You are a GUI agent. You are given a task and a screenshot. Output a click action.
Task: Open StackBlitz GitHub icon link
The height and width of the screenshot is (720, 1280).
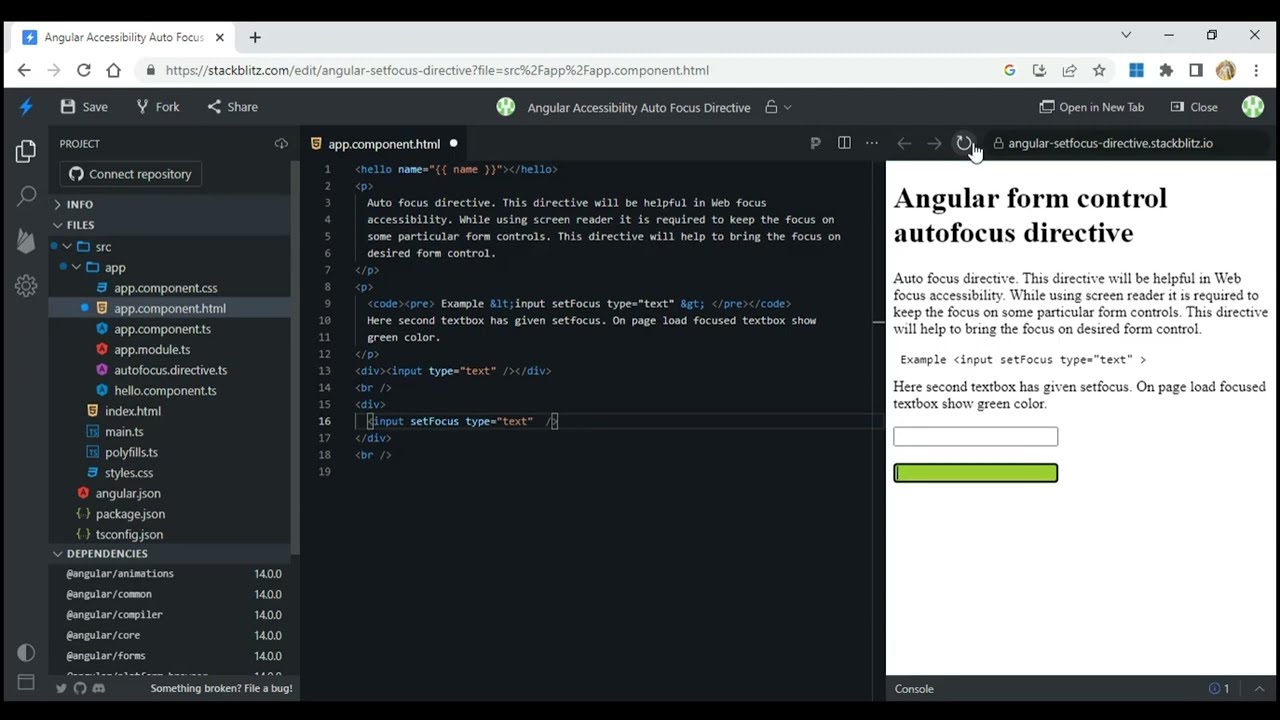pyautogui.click(x=80, y=689)
